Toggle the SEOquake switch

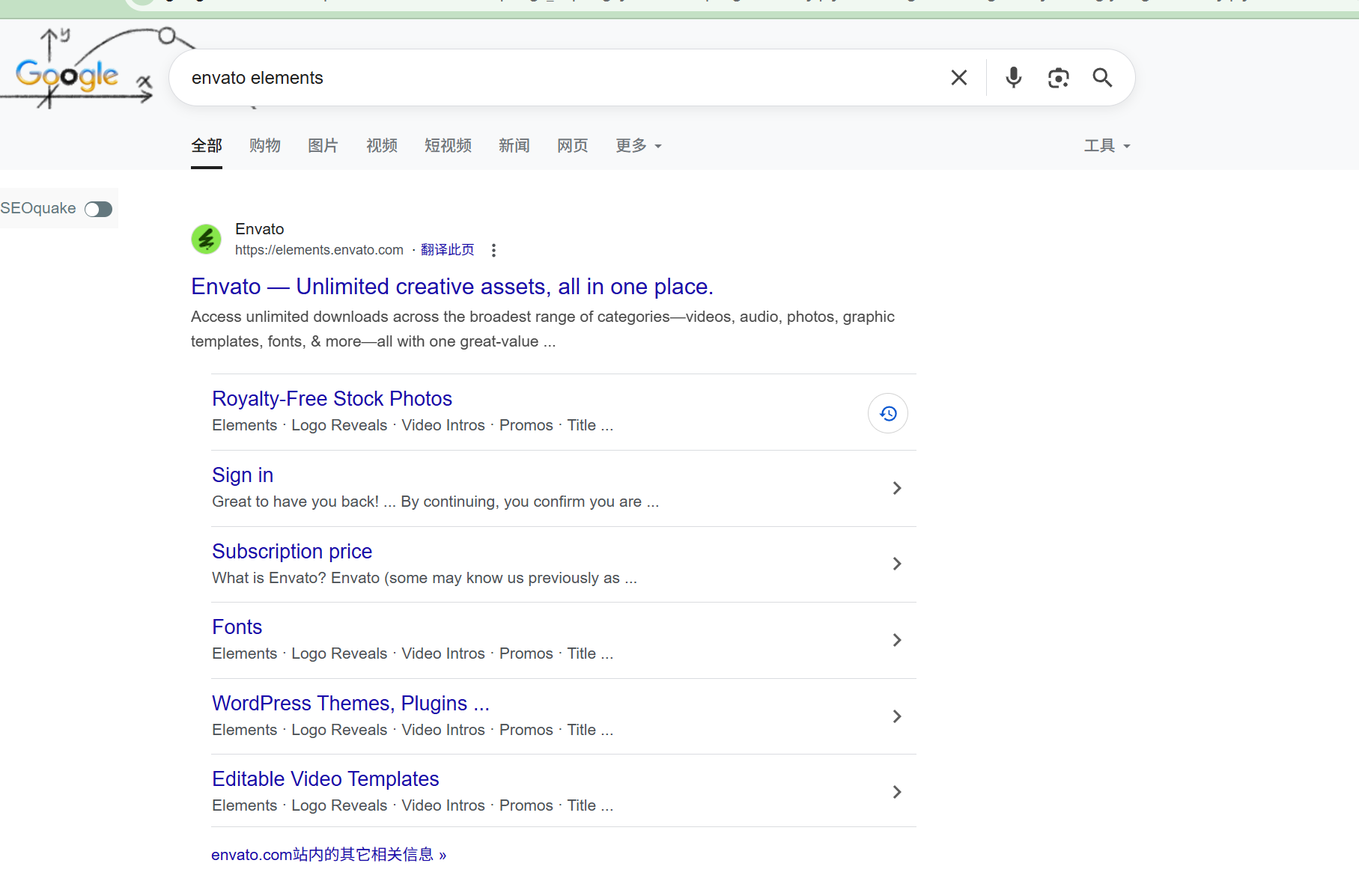pyautogui.click(x=98, y=209)
